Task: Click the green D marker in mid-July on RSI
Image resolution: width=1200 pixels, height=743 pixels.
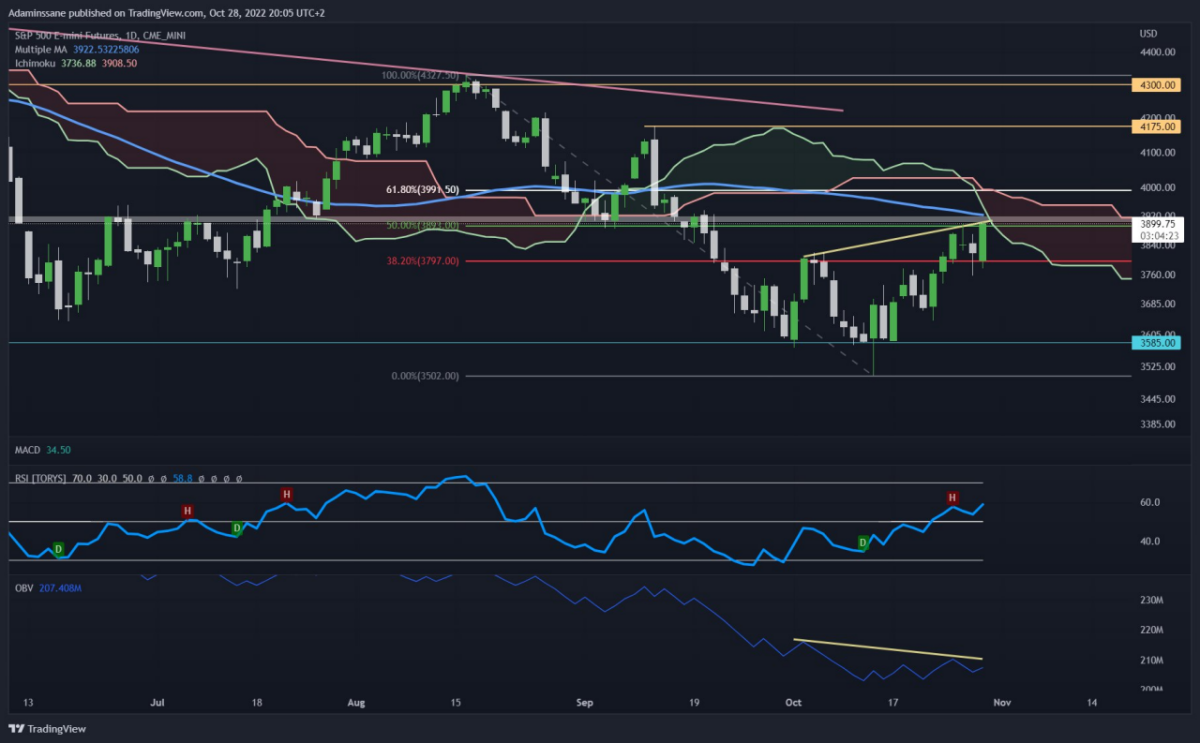Action: point(237,527)
